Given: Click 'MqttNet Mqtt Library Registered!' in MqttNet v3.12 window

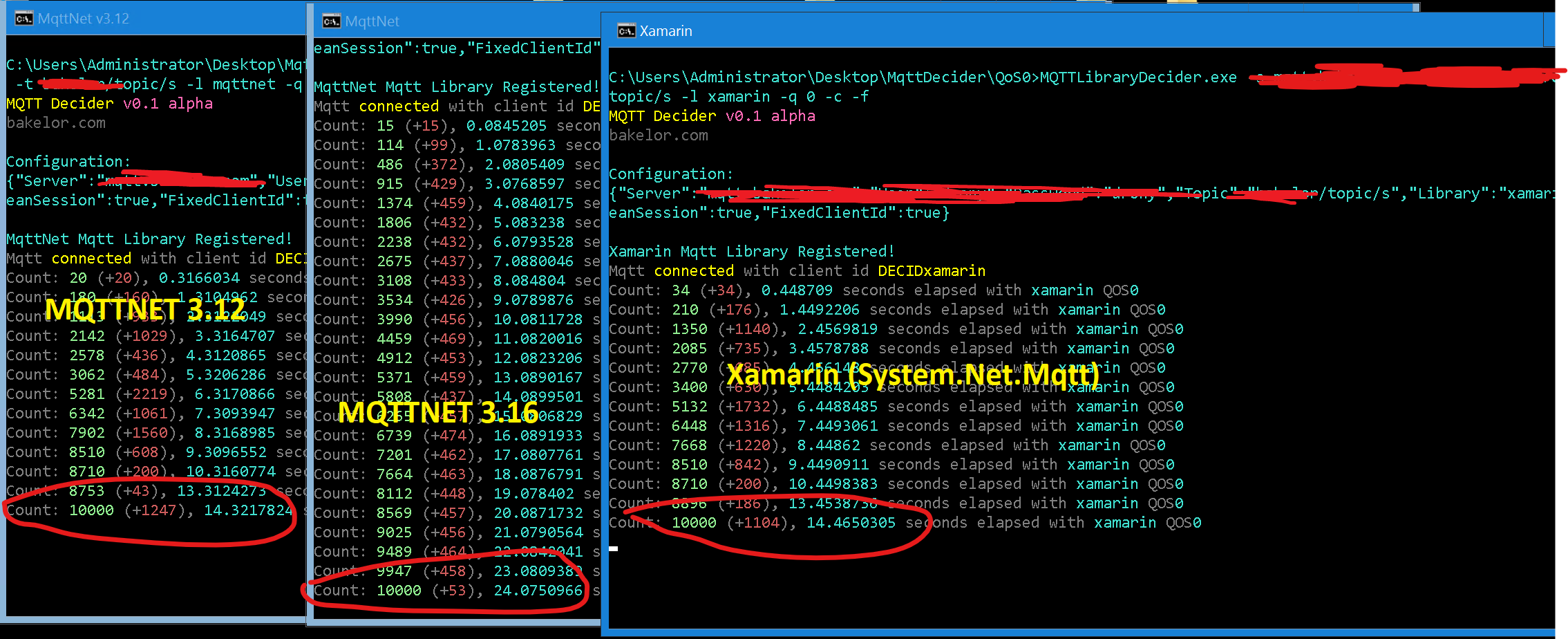Looking at the screenshot, I should pyautogui.click(x=149, y=239).
